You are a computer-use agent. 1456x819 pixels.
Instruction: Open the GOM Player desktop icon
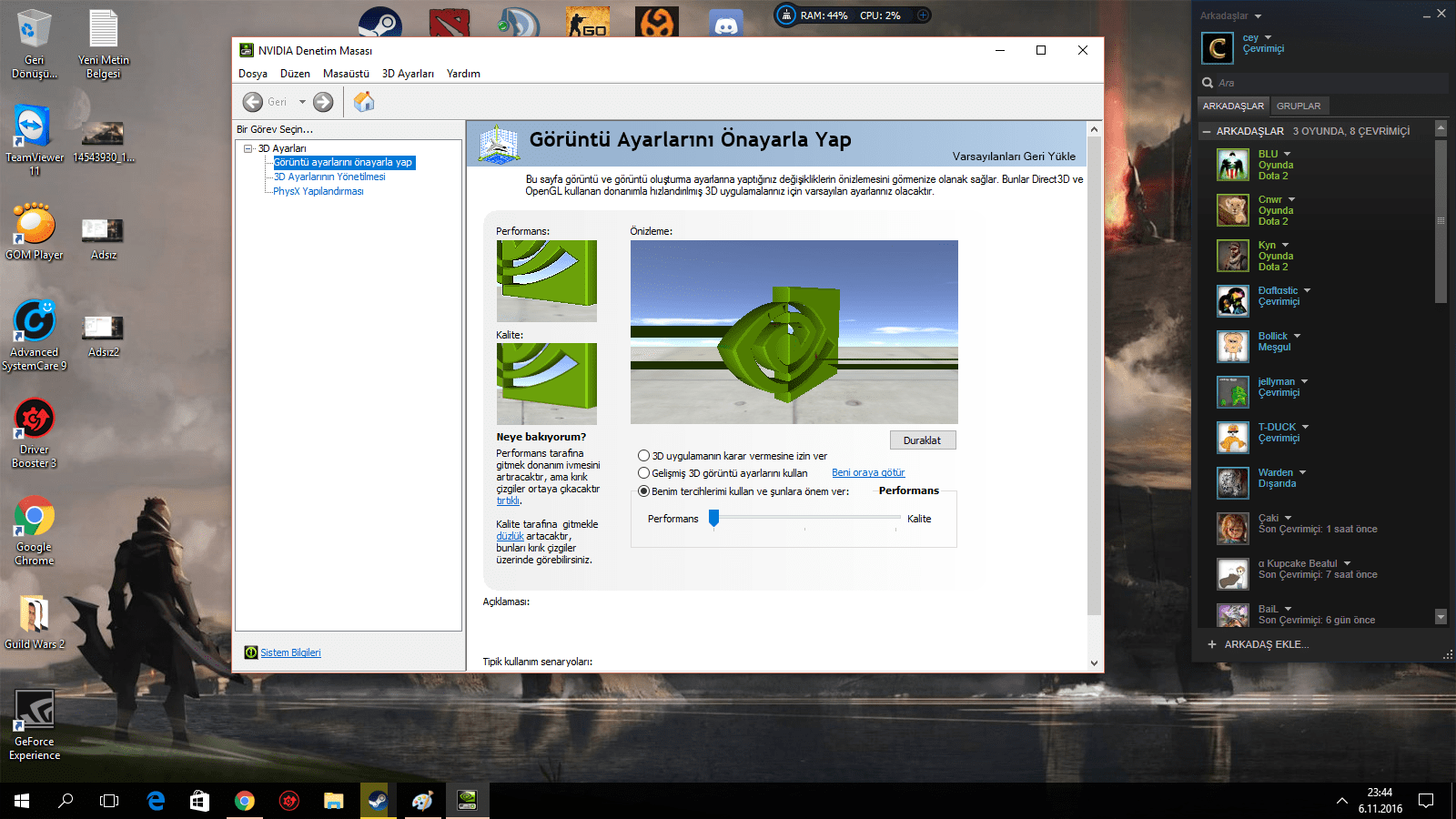(x=35, y=232)
